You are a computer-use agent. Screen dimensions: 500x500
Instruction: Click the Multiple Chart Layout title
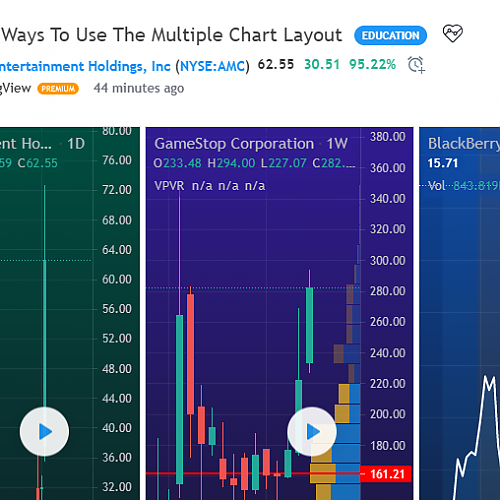click(x=172, y=35)
